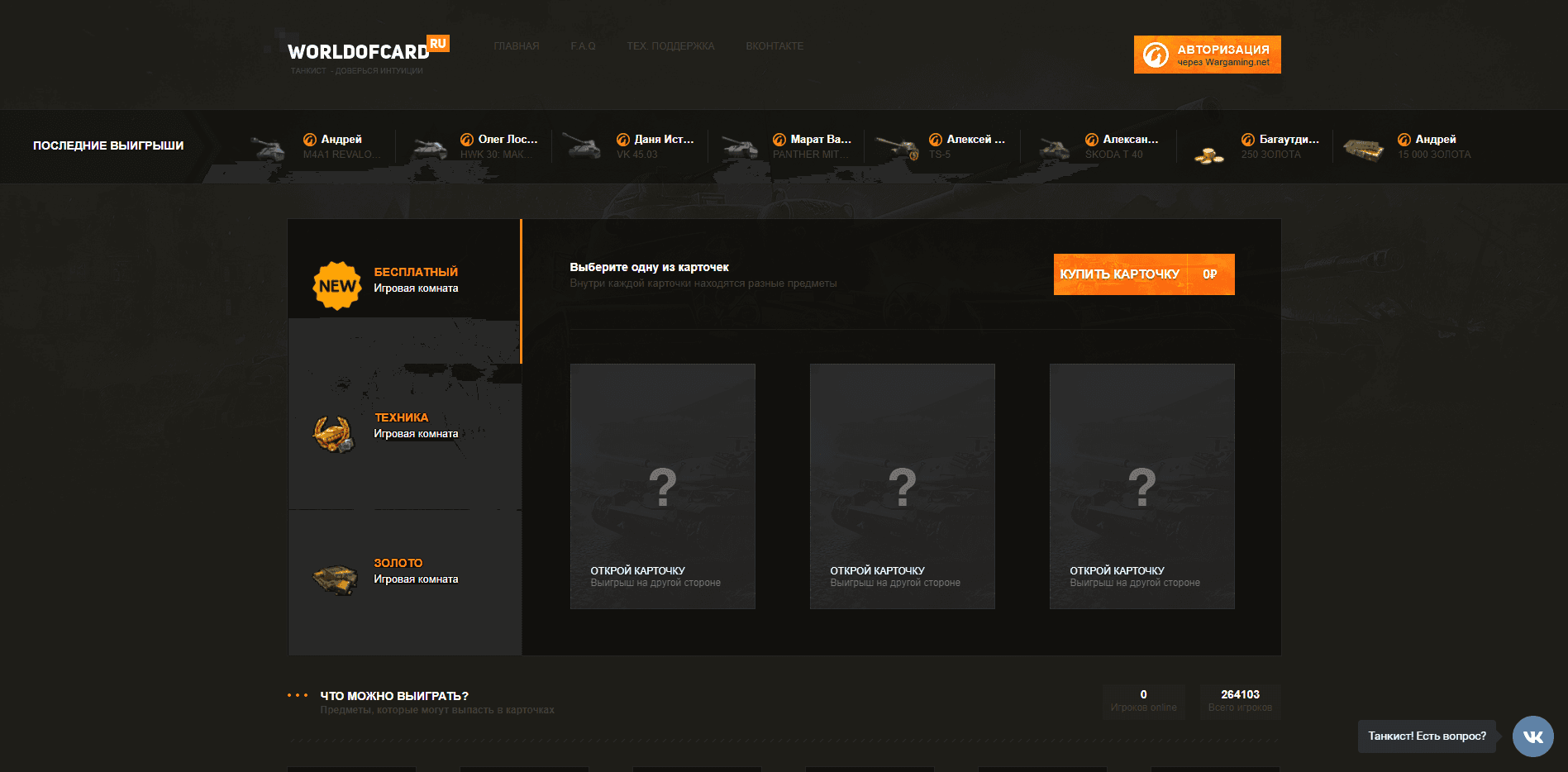Click the VK chat bubble icon

point(1532,736)
